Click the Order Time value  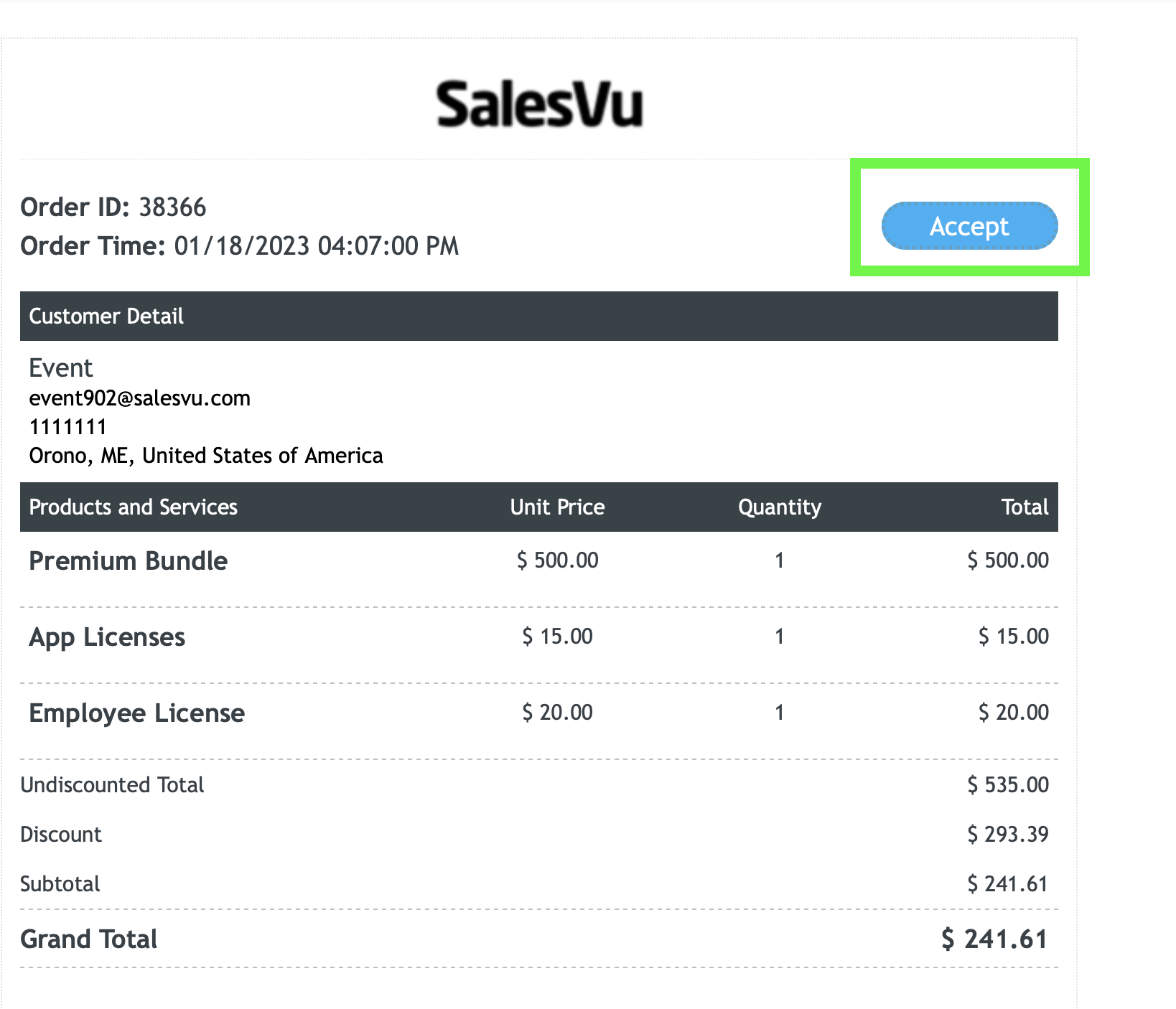[317, 246]
